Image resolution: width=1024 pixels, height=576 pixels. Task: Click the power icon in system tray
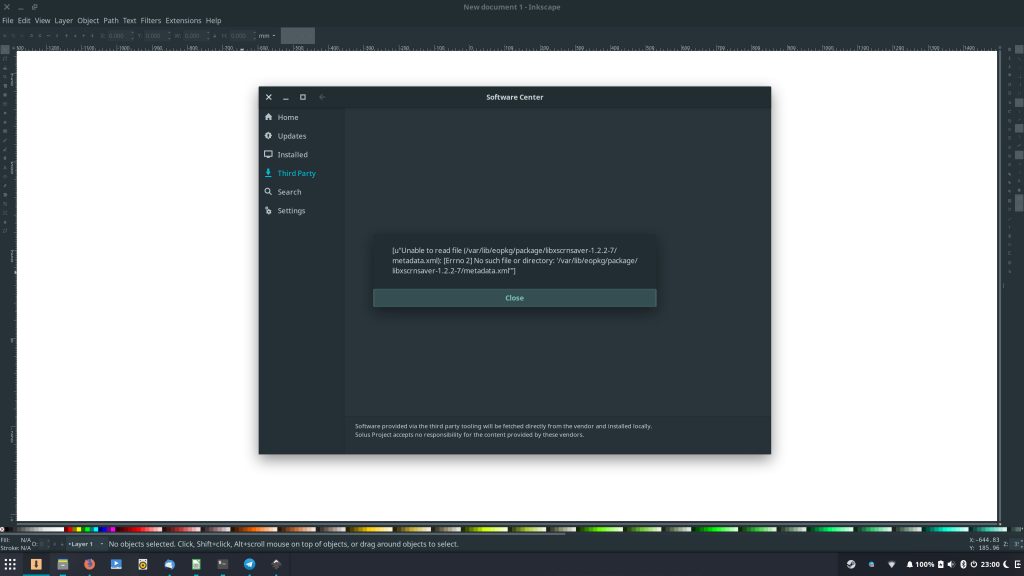click(973, 564)
